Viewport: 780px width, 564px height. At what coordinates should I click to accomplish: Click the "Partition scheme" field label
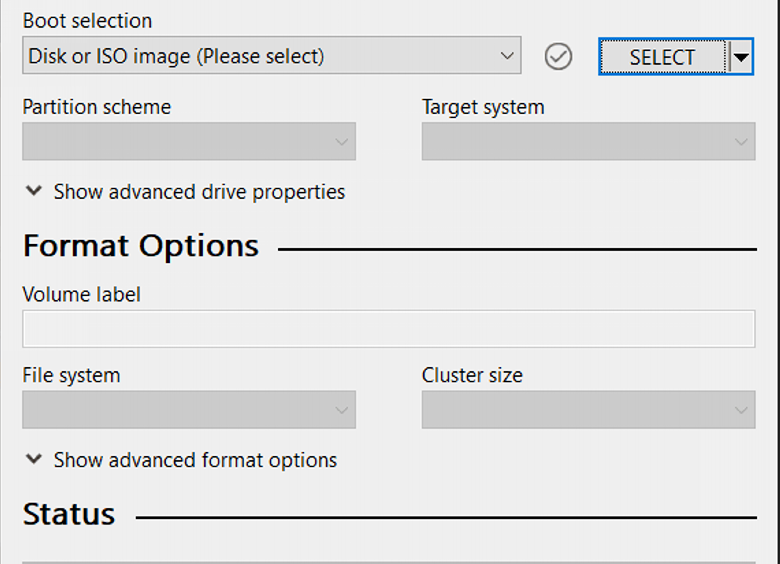point(97,107)
